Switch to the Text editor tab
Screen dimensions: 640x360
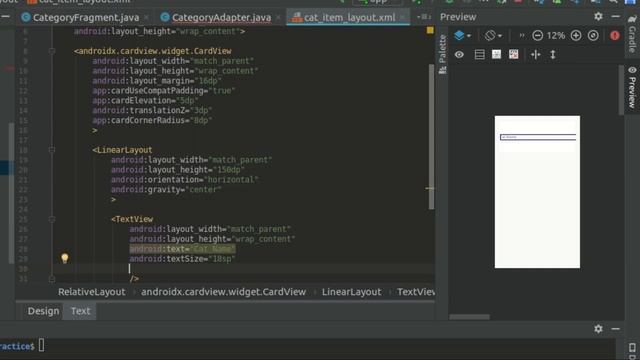coord(80,311)
